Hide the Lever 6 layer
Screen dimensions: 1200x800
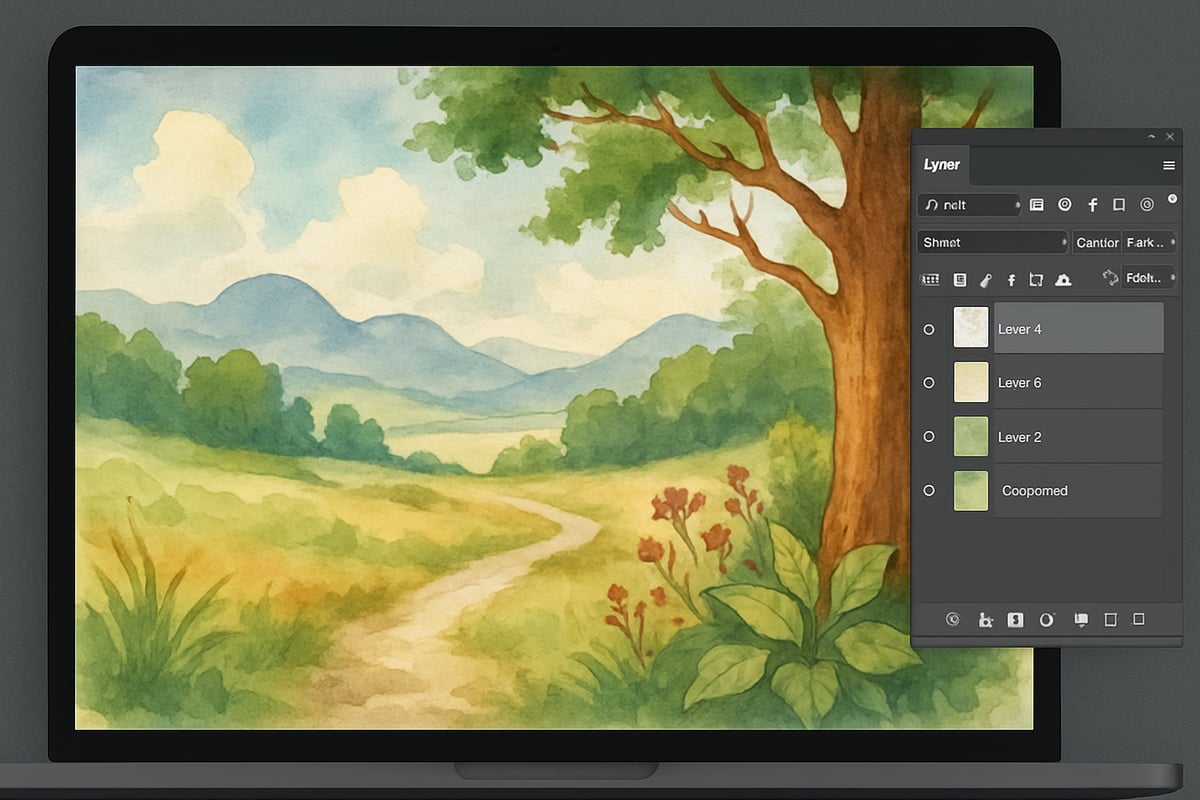929,383
